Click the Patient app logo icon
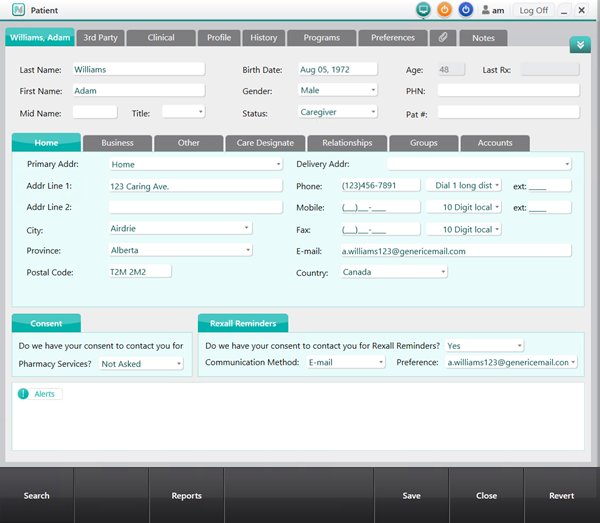600x523 pixels. tap(17, 10)
